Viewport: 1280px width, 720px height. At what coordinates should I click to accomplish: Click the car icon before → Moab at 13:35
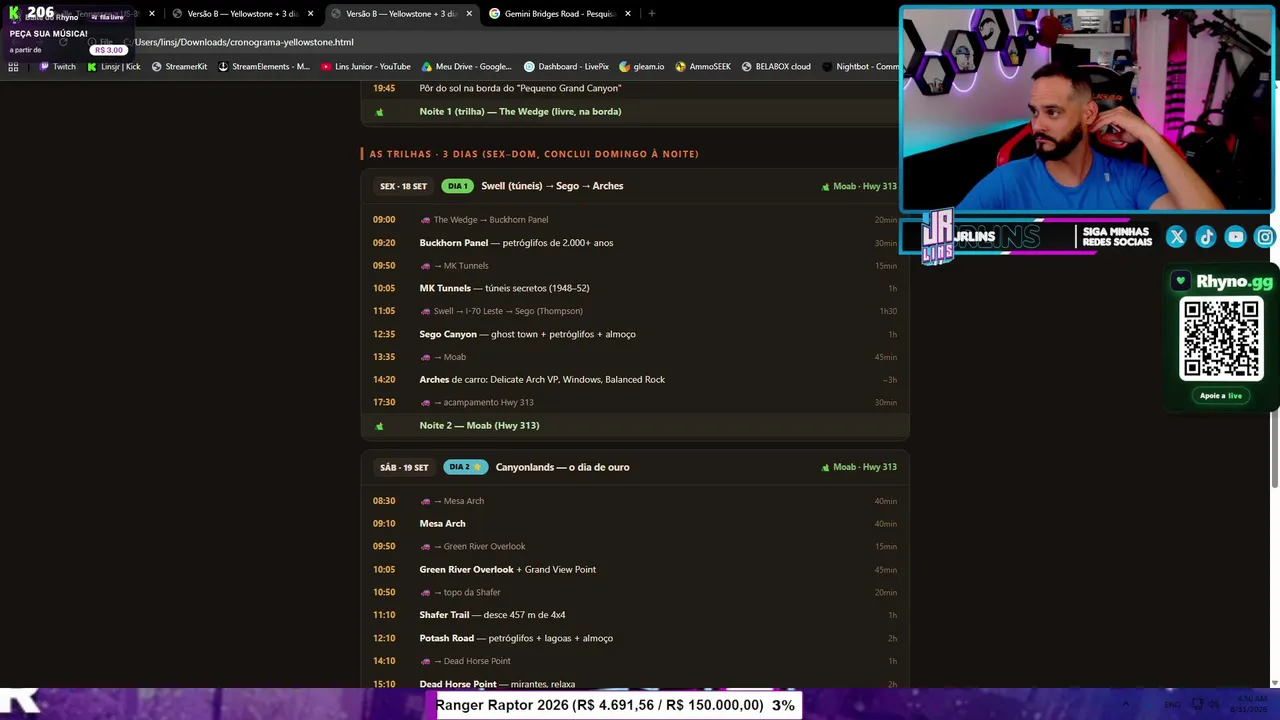[x=425, y=357]
